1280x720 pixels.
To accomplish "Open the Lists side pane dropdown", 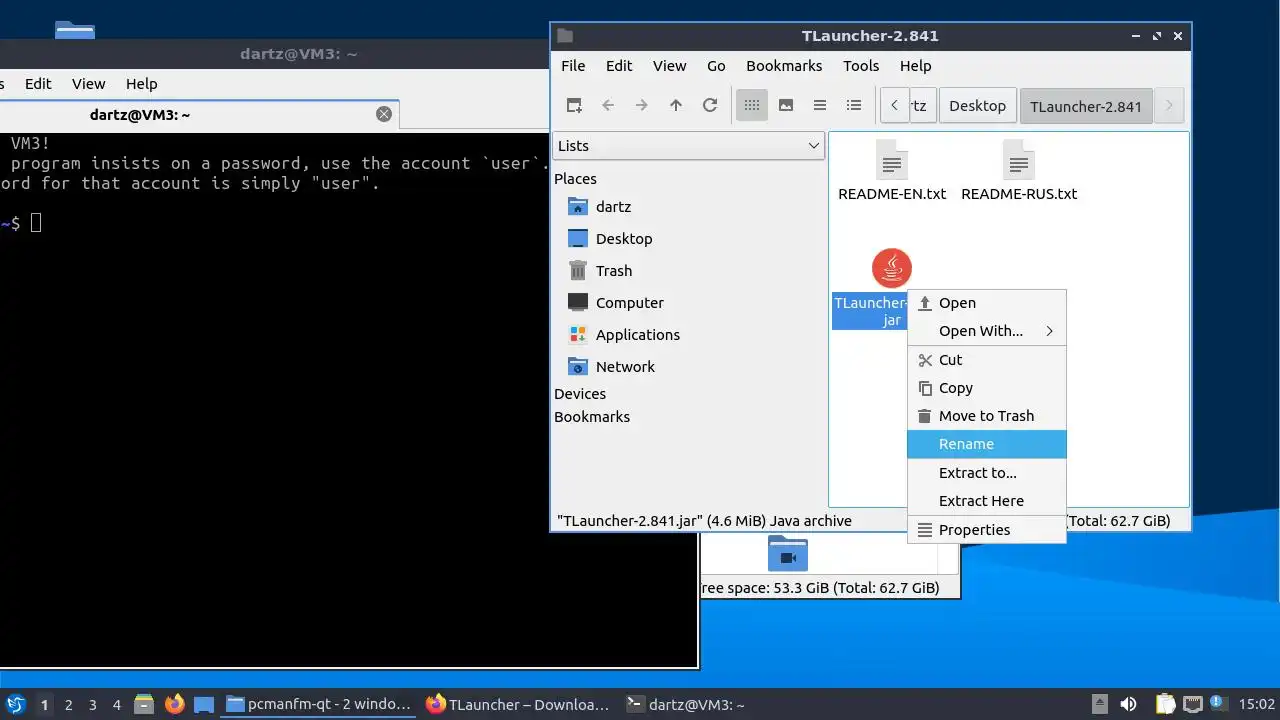I will pyautogui.click(x=689, y=146).
